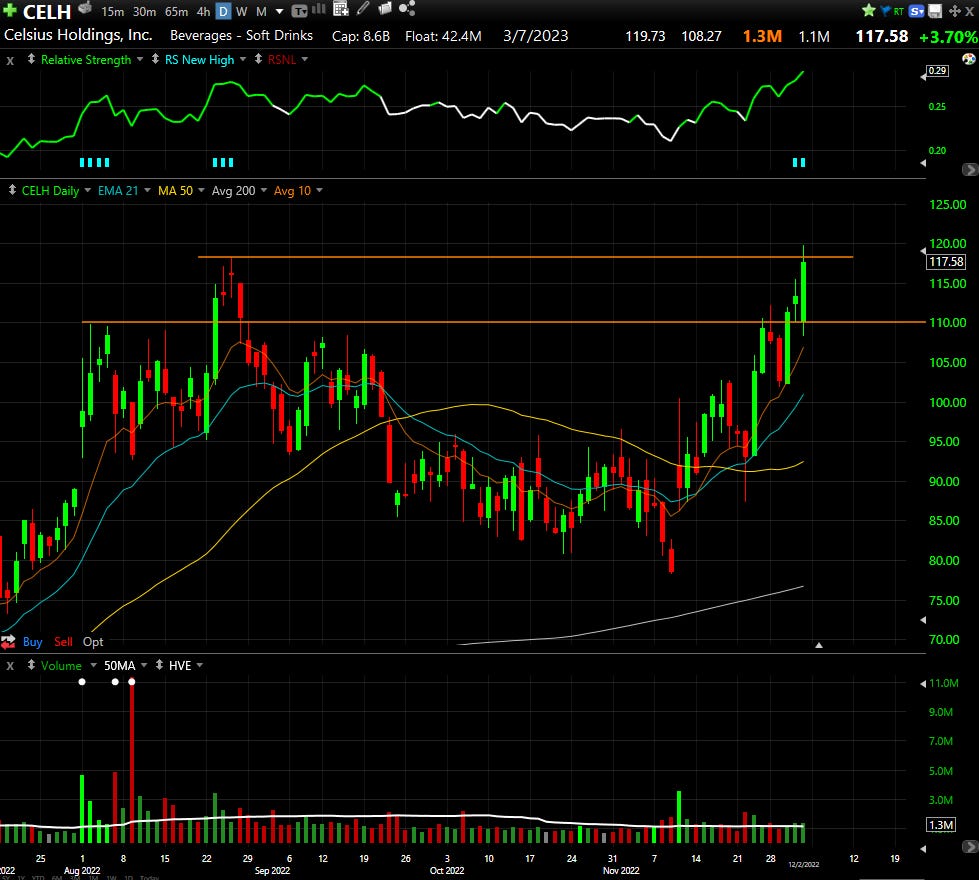Screen dimensions: 979x880
Task: Switch to 15m timeframe
Action: [x=112, y=11]
